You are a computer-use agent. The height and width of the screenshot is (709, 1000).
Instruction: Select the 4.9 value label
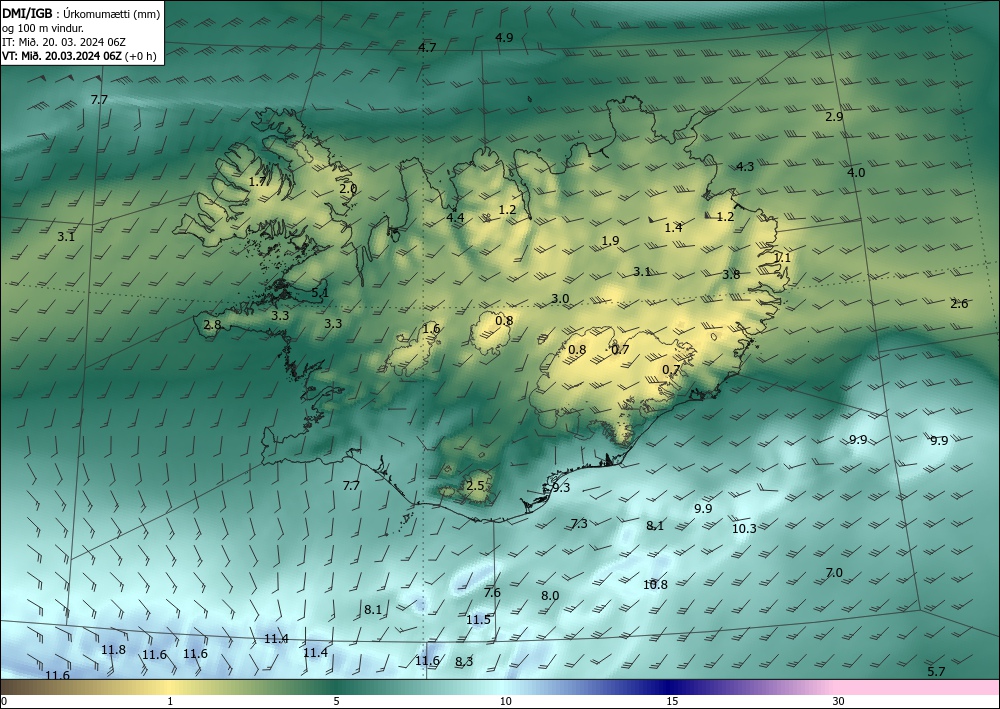pyautogui.click(x=504, y=38)
